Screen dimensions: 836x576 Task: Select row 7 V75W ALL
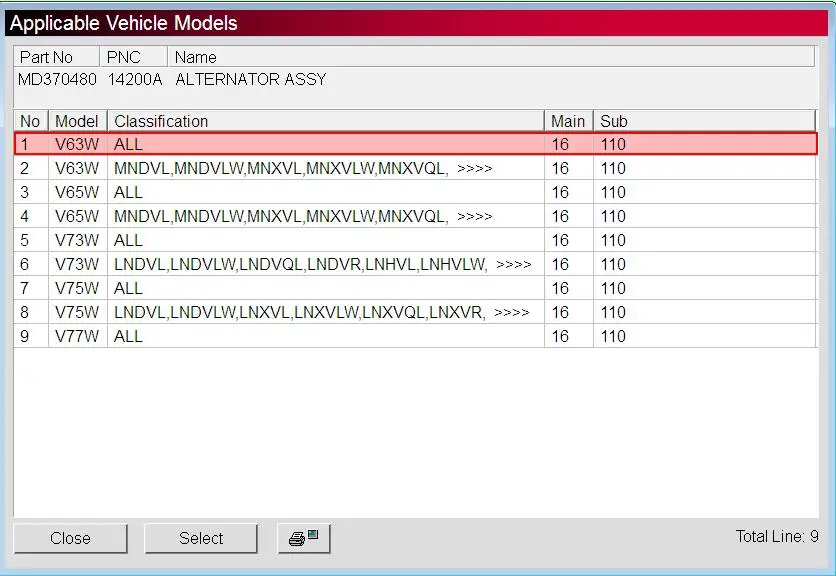pyautogui.click(x=415, y=288)
